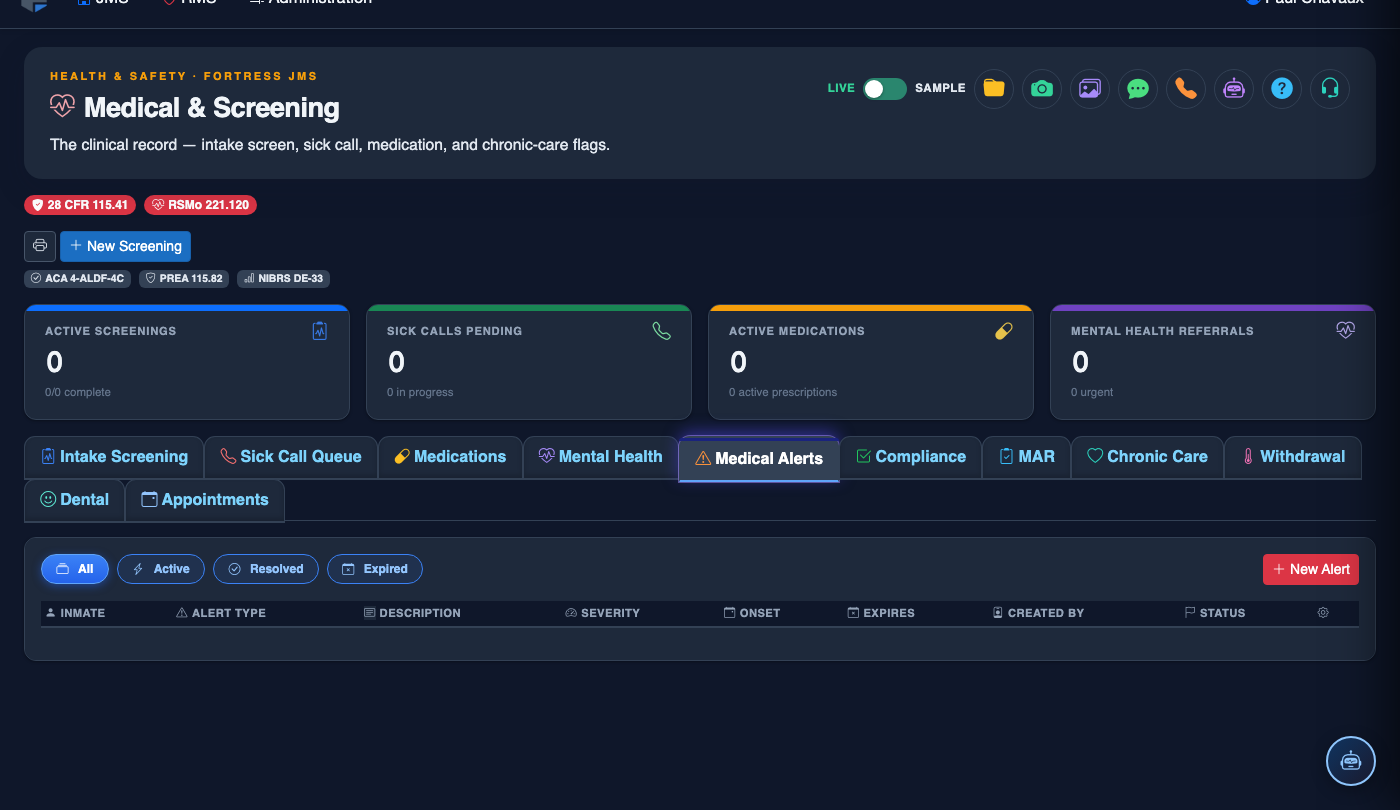Toggle the Live/Sample data switch
This screenshot has height=810, width=1400.
coord(885,88)
